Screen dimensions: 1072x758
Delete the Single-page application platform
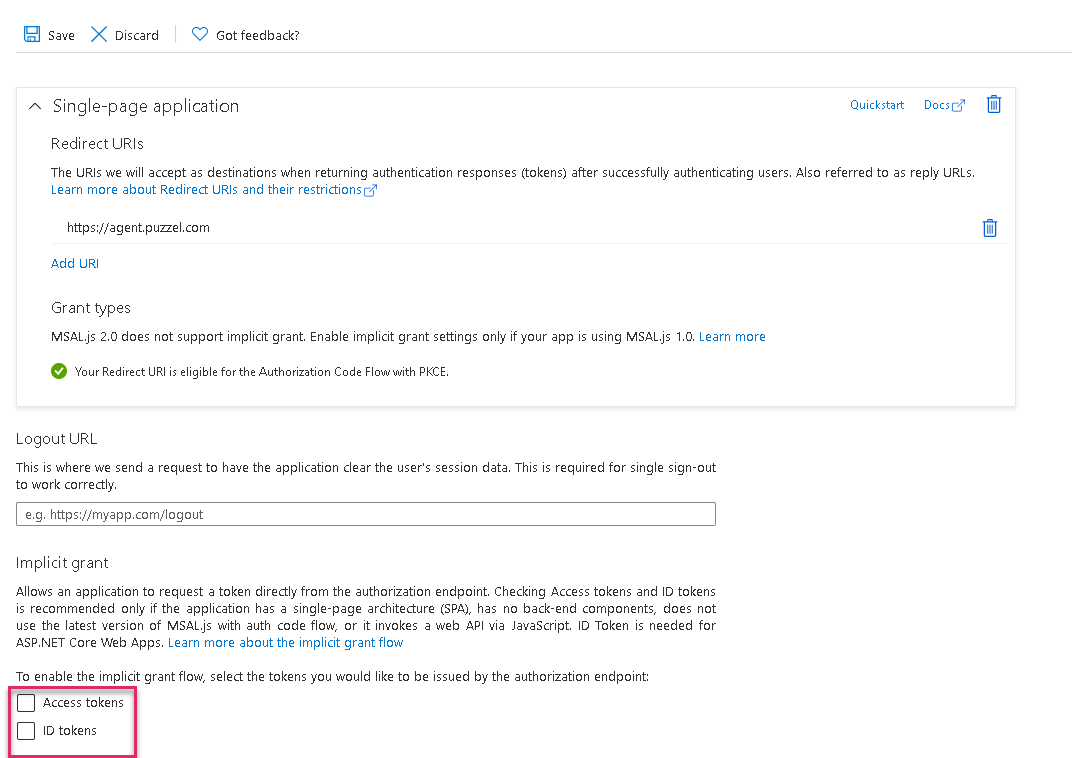[x=994, y=104]
